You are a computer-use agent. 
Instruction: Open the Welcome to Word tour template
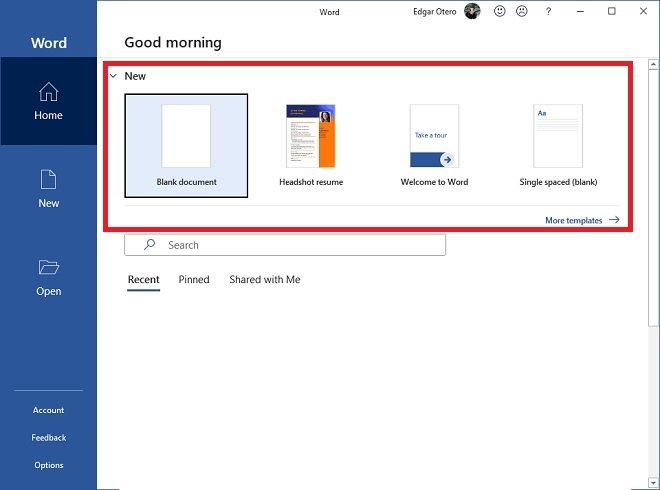[x=434, y=146]
